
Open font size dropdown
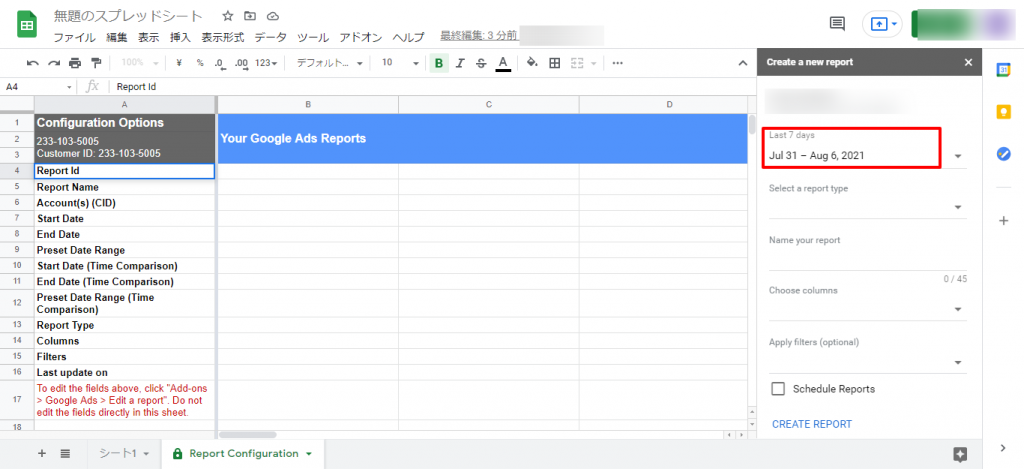click(x=400, y=63)
